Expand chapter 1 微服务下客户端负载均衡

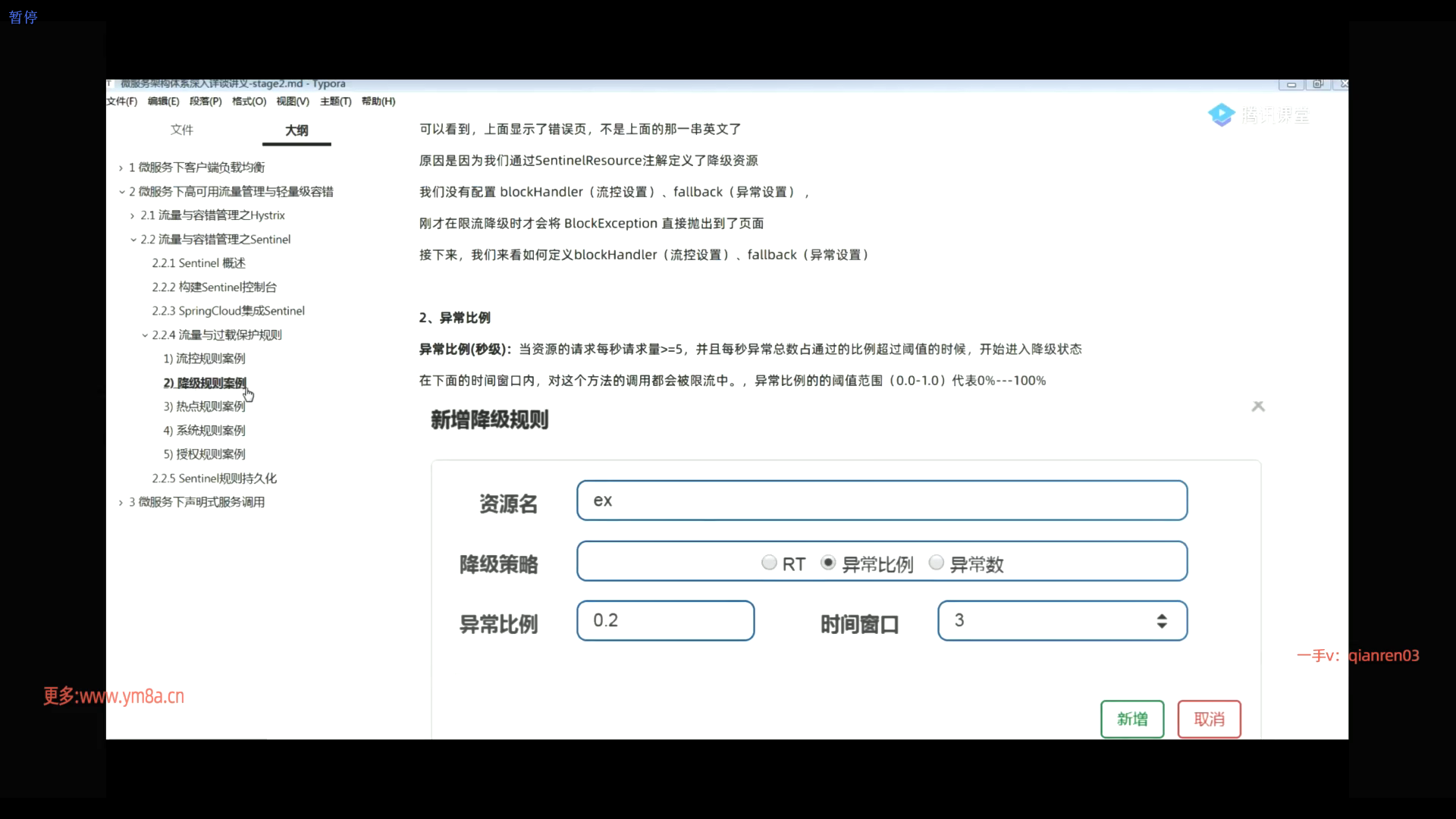pos(121,168)
